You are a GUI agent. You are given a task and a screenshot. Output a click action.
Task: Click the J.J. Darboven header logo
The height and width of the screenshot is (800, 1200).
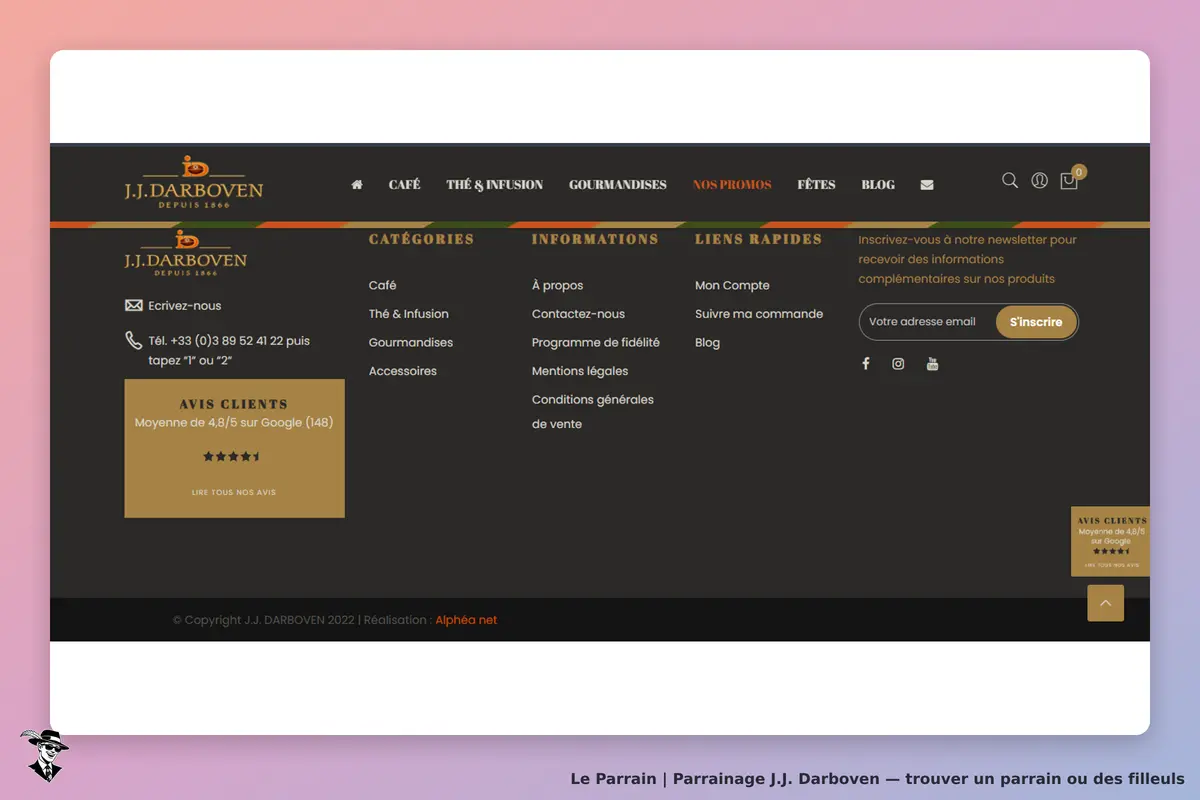pos(193,182)
